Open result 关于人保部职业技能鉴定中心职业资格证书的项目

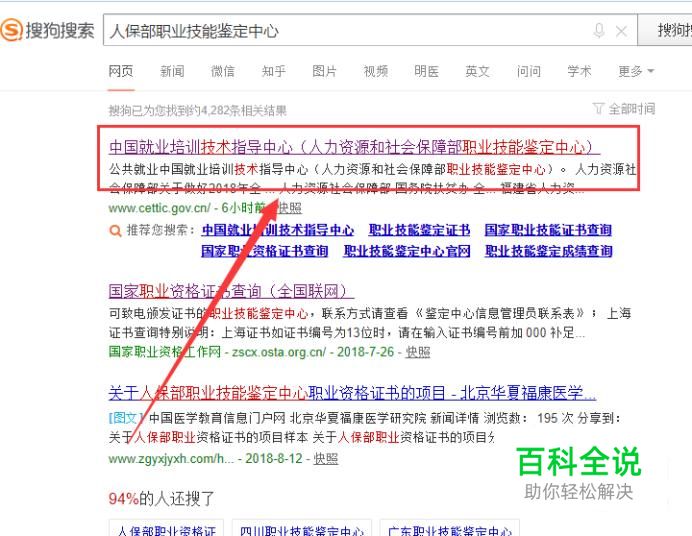tap(352, 393)
